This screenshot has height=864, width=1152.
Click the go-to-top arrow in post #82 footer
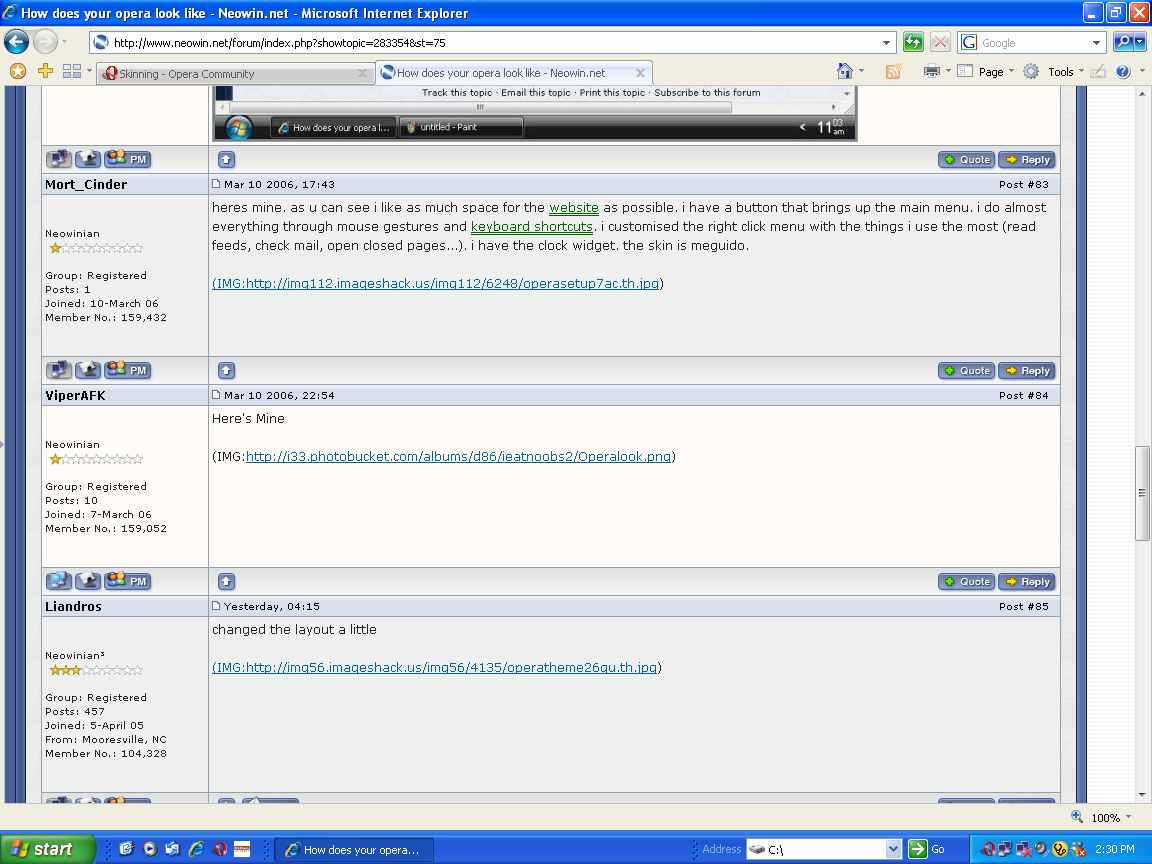tap(226, 159)
